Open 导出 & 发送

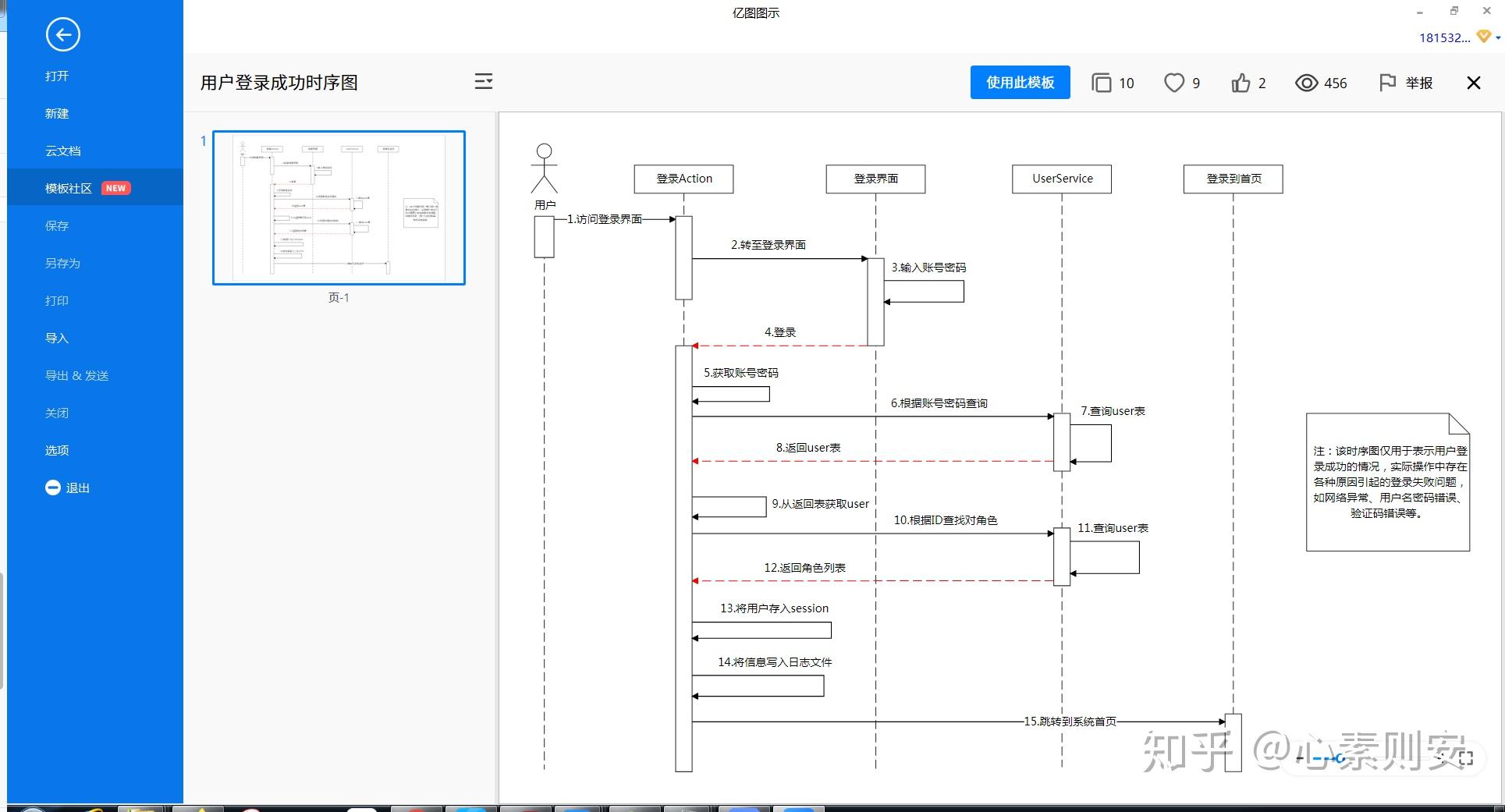coord(77,375)
